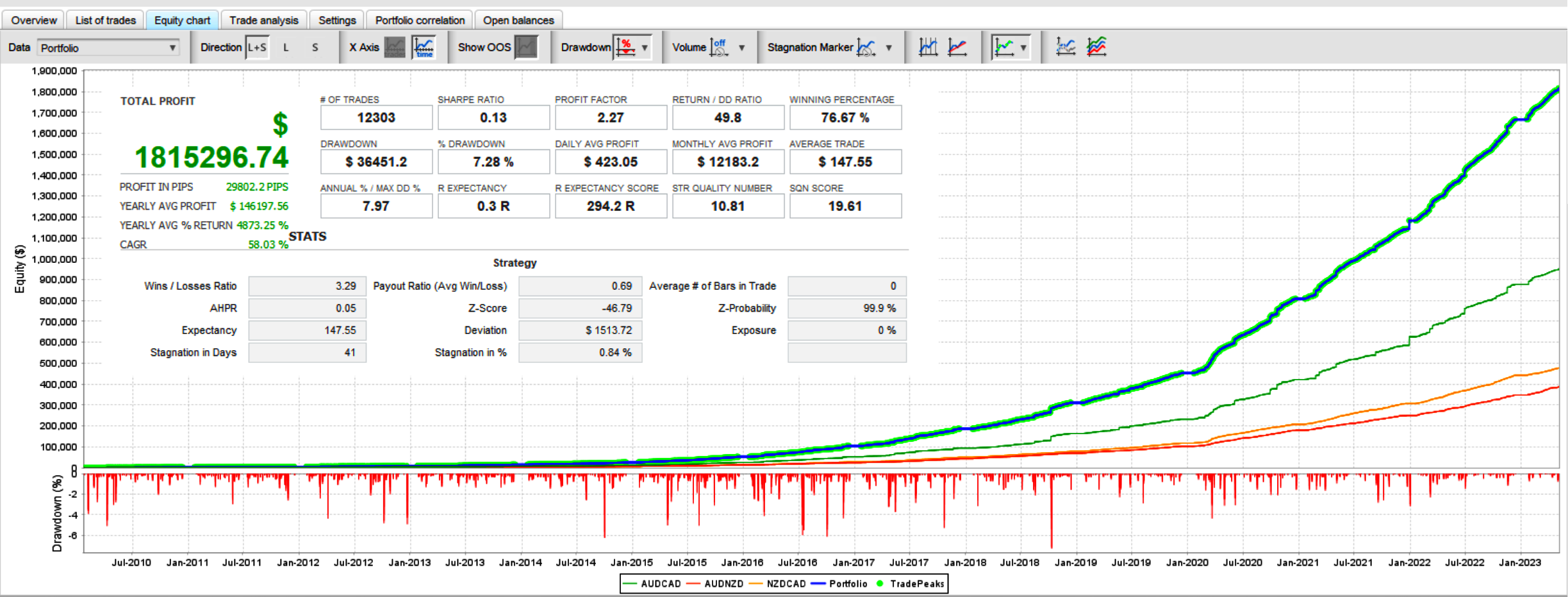Switch to the List of trades tab
Image resolution: width=1568 pixels, height=597 pixels.
point(105,21)
